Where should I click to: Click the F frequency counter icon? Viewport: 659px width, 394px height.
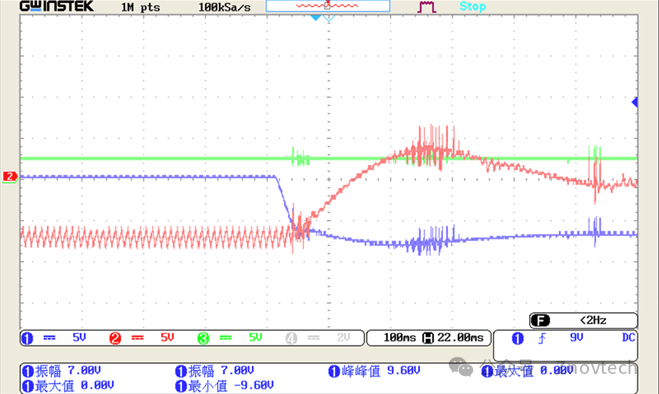pyautogui.click(x=540, y=320)
